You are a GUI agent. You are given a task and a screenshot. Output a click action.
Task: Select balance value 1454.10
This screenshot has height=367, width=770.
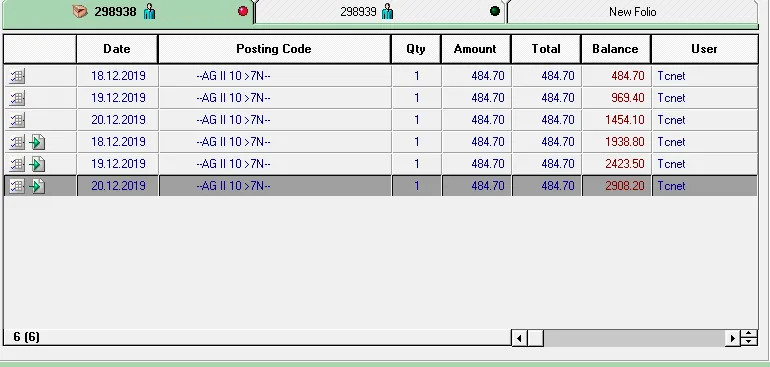click(x=625, y=120)
